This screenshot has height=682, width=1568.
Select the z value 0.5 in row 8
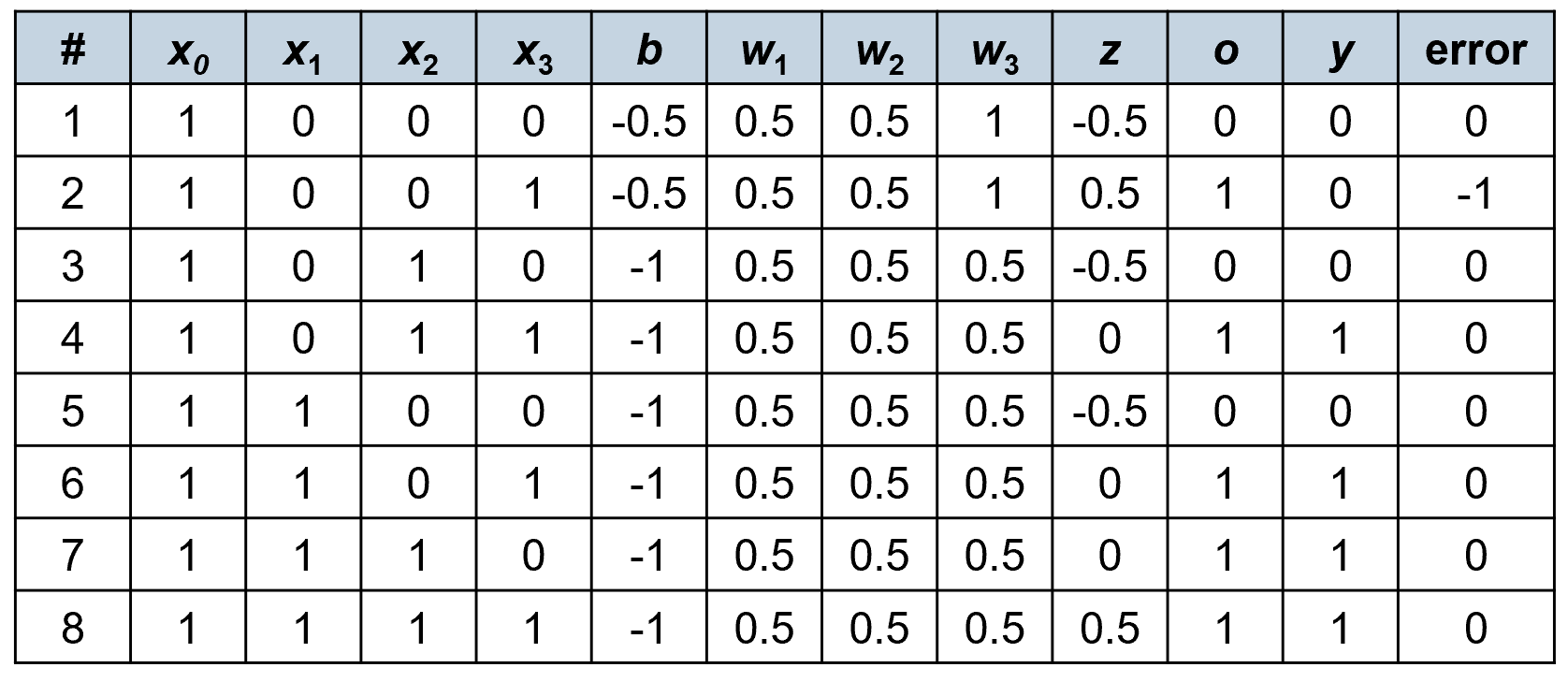coord(1110,628)
